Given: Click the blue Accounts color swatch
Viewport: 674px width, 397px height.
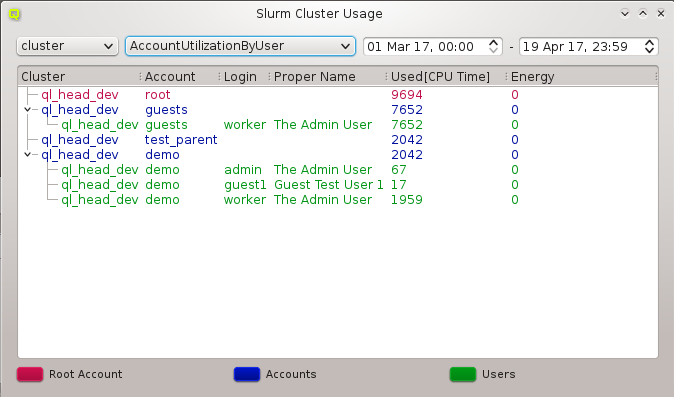Looking at the screenshot, I should point(247,374).
